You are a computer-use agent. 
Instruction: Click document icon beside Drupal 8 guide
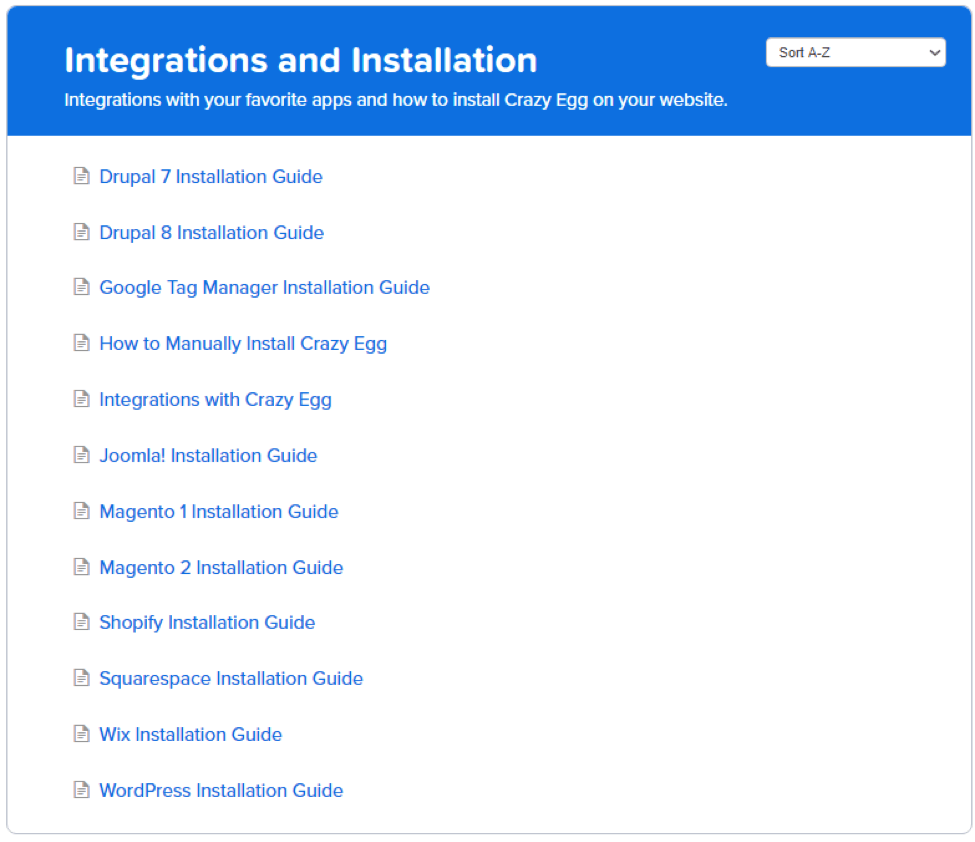tap(81, 232)
